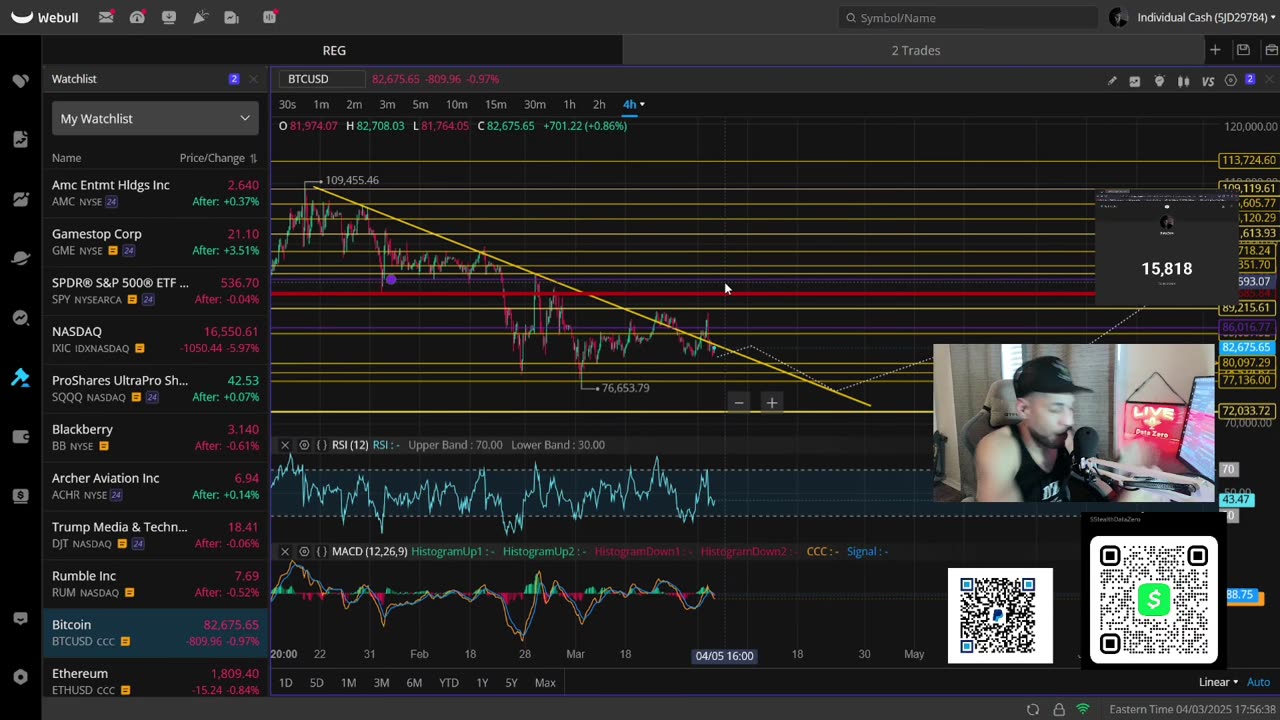1280x720 pixels.
Task: Open the wallet icon in left sidebar
Action: coord(20,437)
